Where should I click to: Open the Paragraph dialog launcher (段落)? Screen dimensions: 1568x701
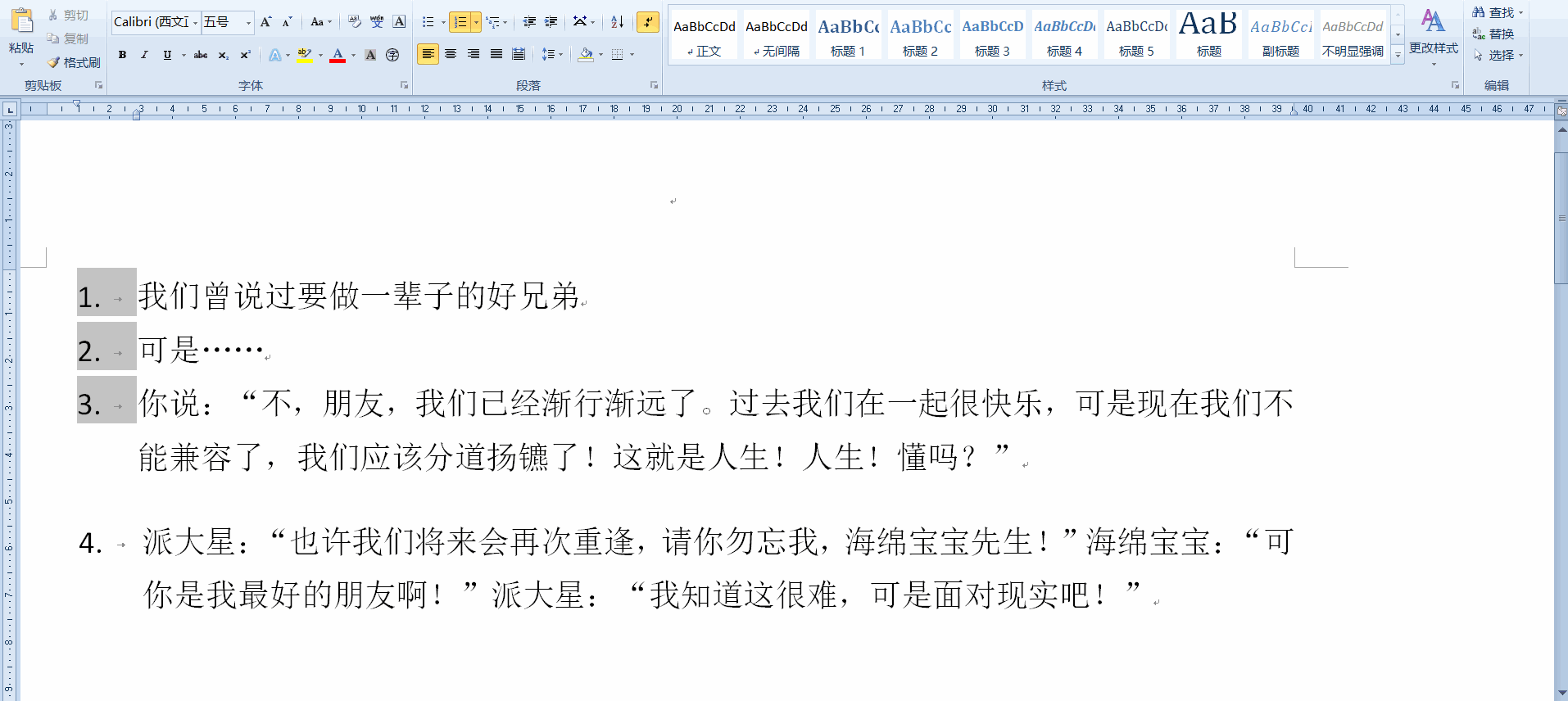point(654,85)
